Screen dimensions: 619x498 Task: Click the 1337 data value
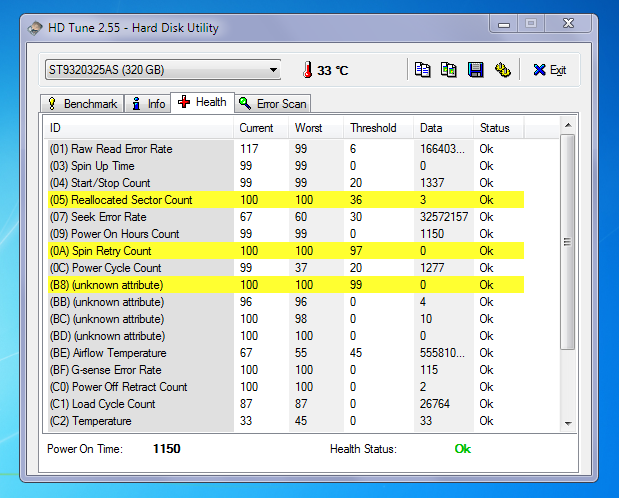[432, 183]
